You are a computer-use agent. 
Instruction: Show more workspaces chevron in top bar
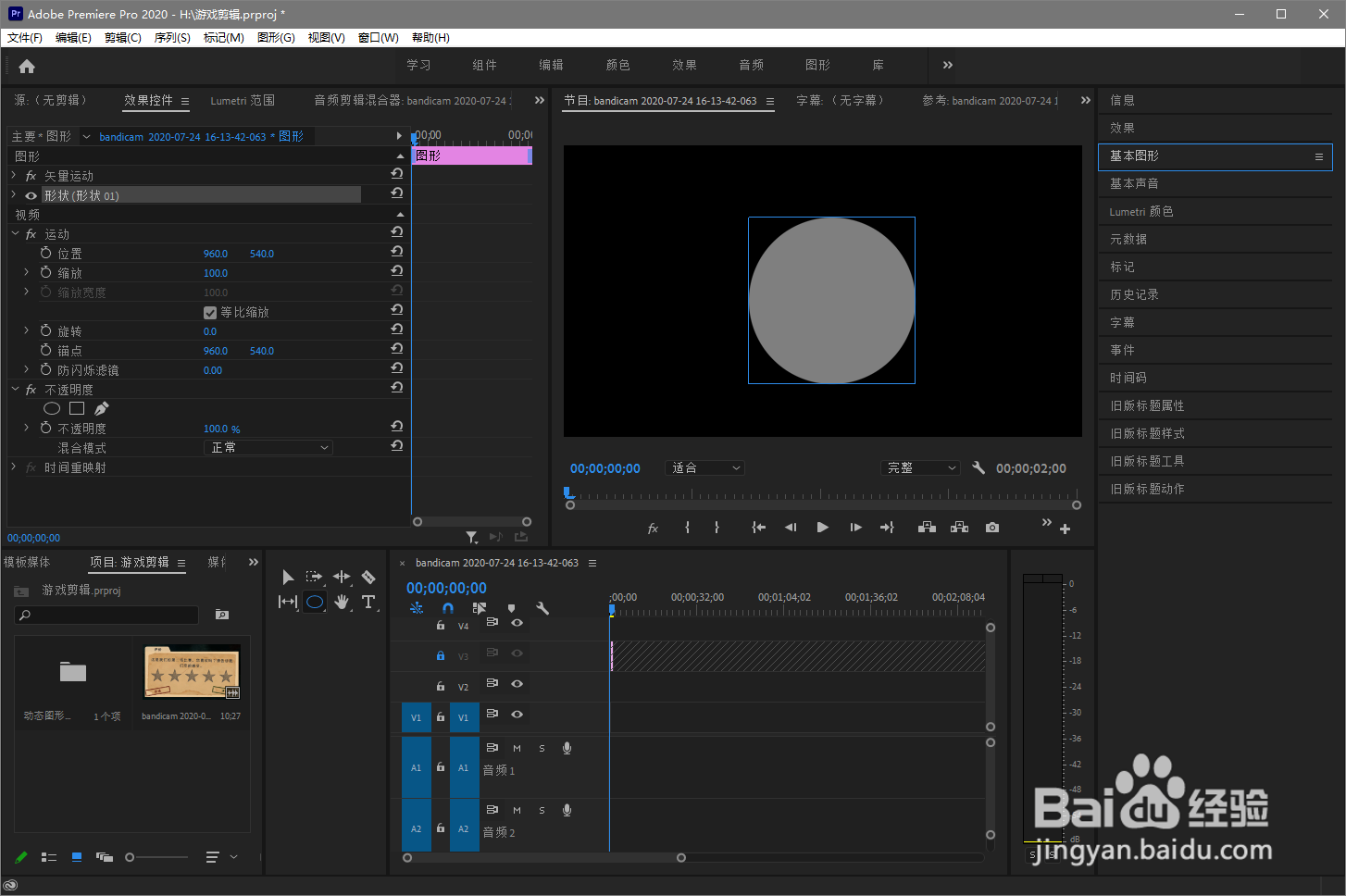click(x=947, y=65)
